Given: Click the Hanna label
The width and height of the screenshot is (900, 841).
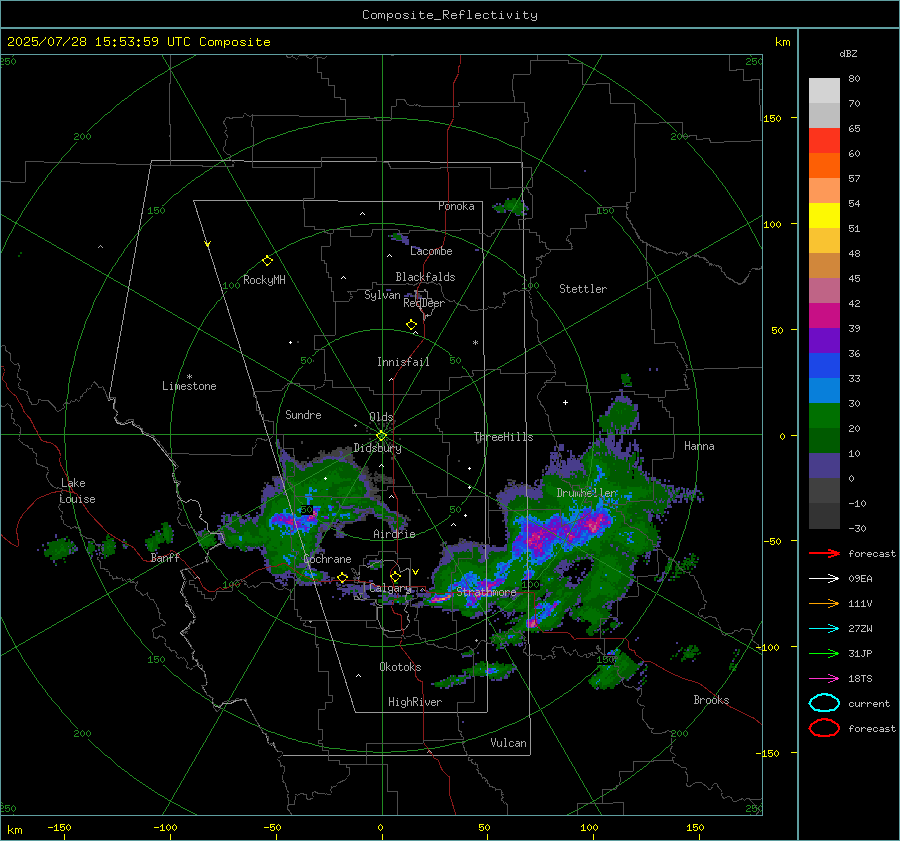Looking at the screenshot, I should 699,446.
